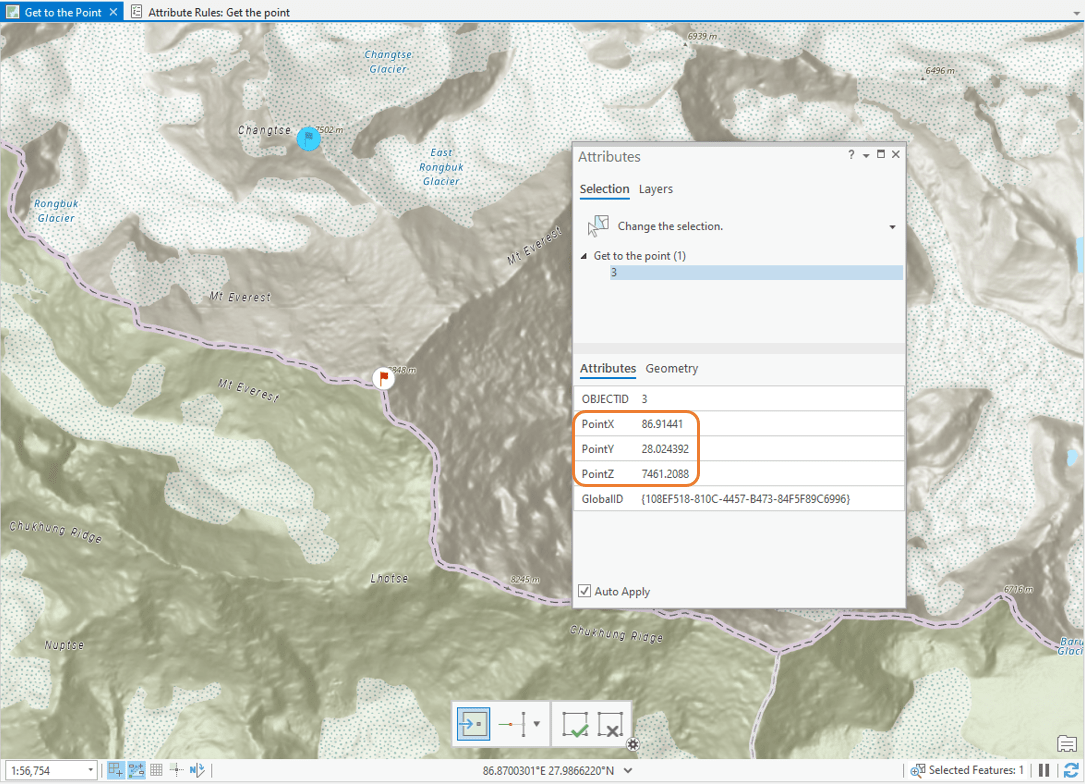Open Attributes pane help
This screenshot has height=784, width=1085.
tap(851, 154)
